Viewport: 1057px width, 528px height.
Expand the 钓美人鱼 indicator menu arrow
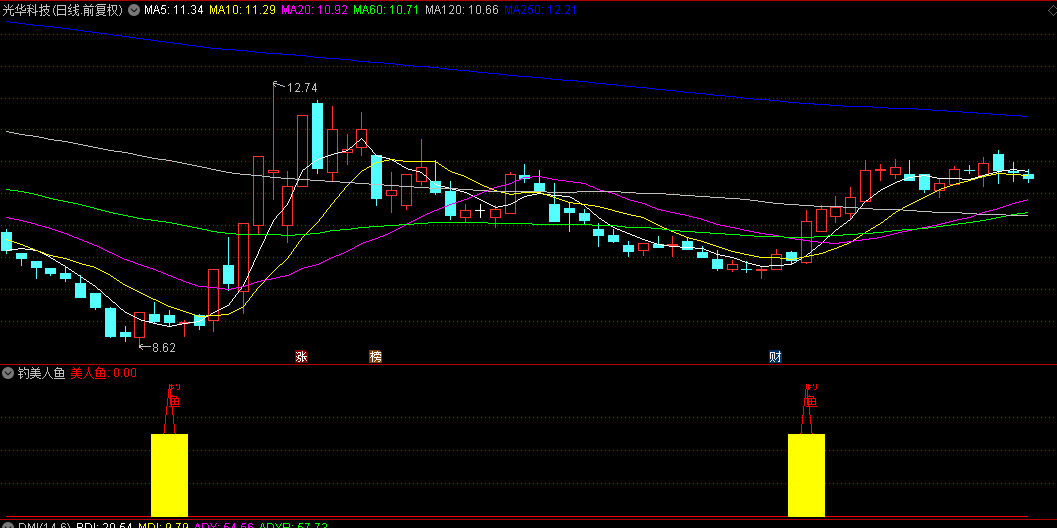[7, 373]
